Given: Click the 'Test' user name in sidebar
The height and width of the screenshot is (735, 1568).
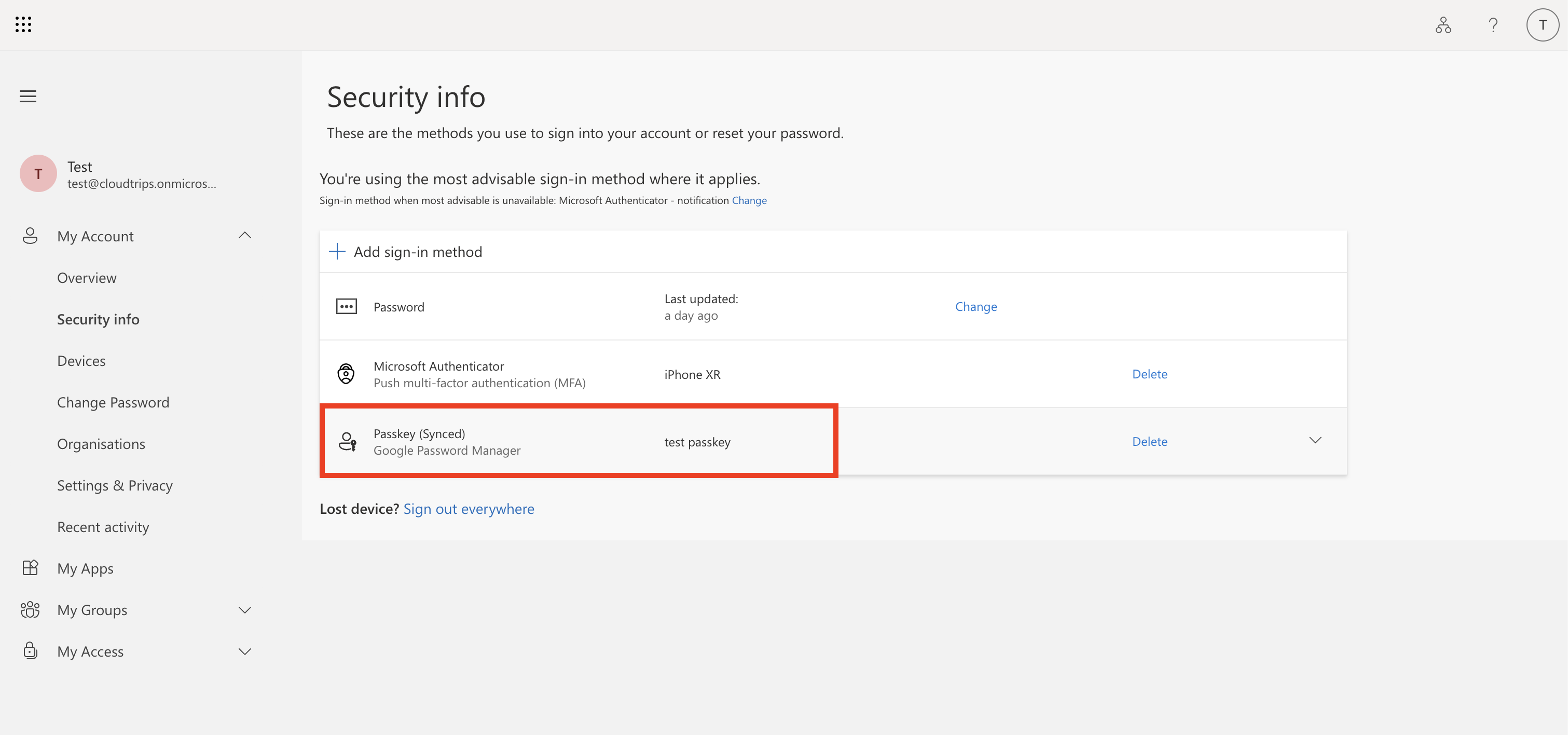Looking at the screenshot, I should [x=80, y=166].
